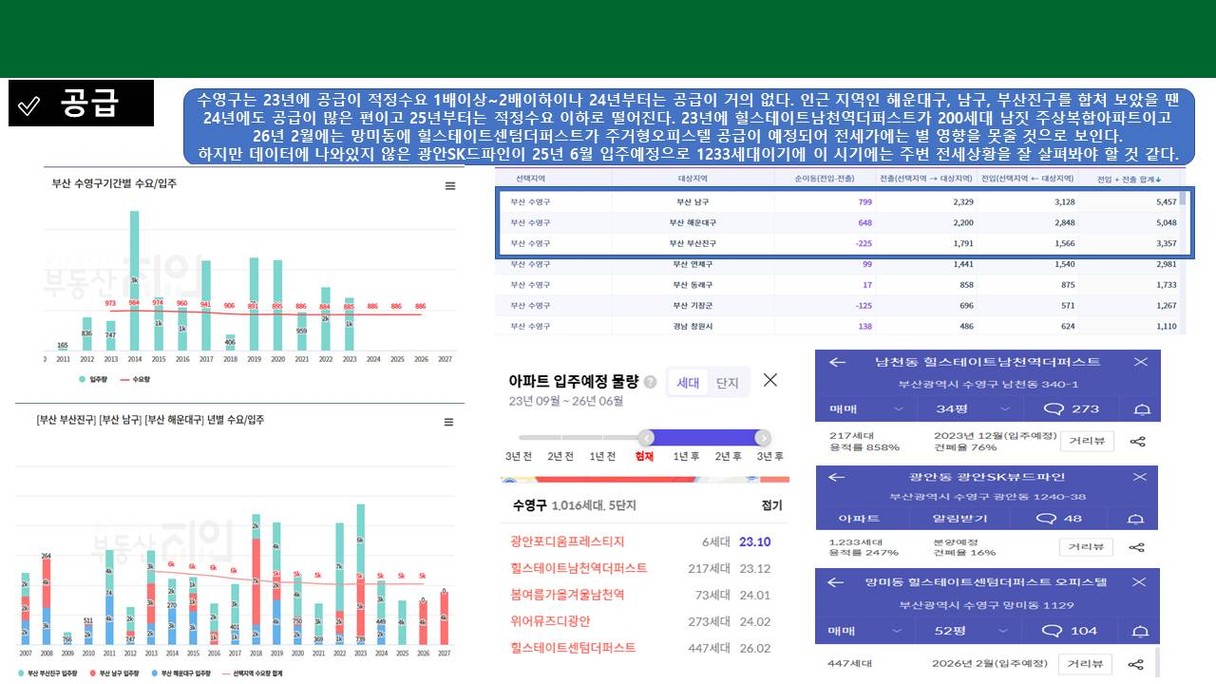Viewport: 1216px width, 684px height.
Task: Click the 공급 heading with the checkmark
Action: (x=81, y=103)
